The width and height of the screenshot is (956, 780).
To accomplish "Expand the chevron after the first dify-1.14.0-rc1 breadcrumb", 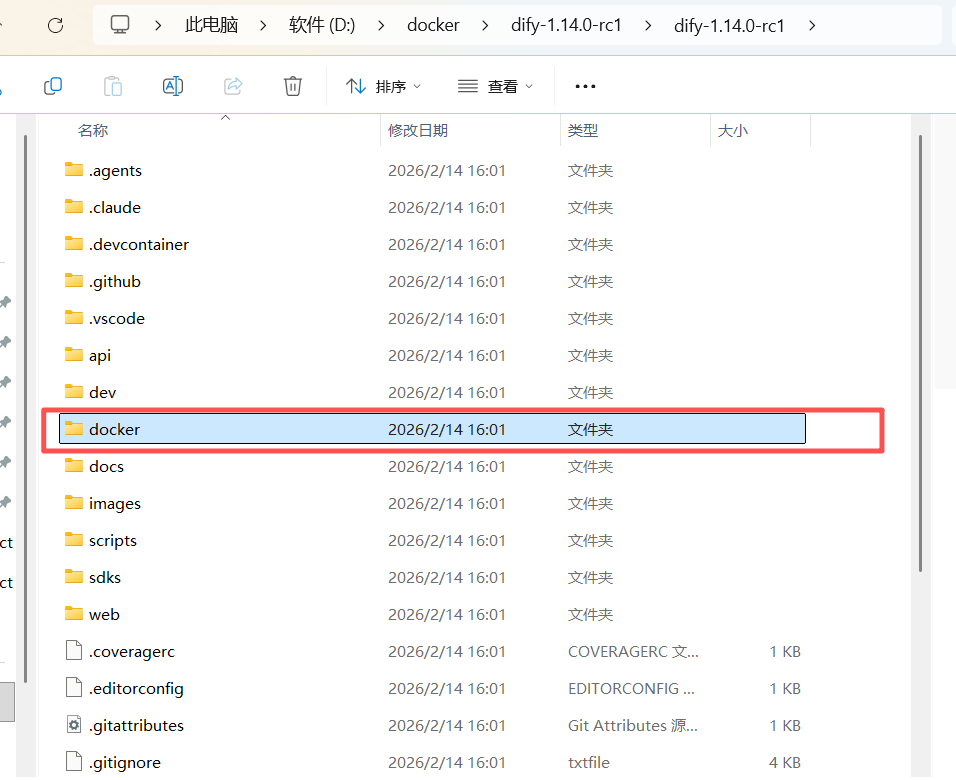I will 648,26.
